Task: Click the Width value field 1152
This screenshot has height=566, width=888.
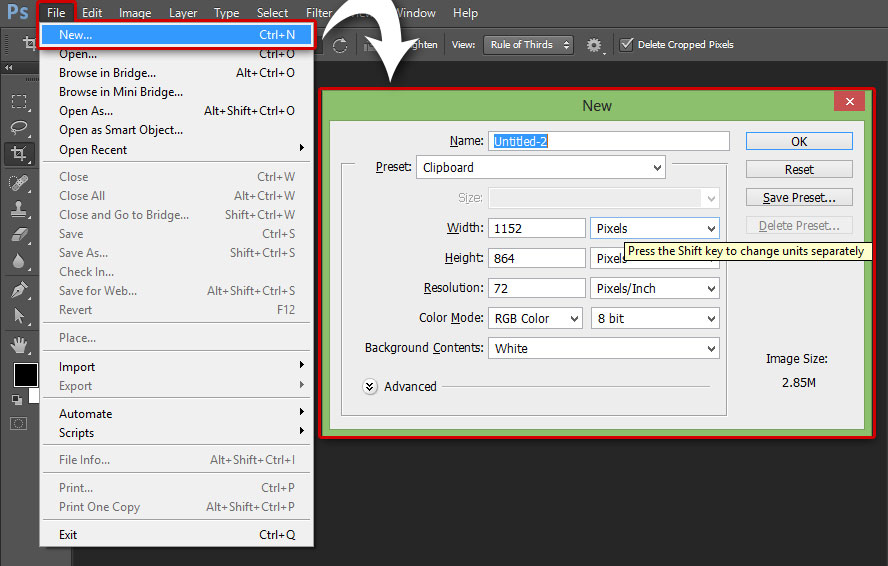Action: click(536, 228)
